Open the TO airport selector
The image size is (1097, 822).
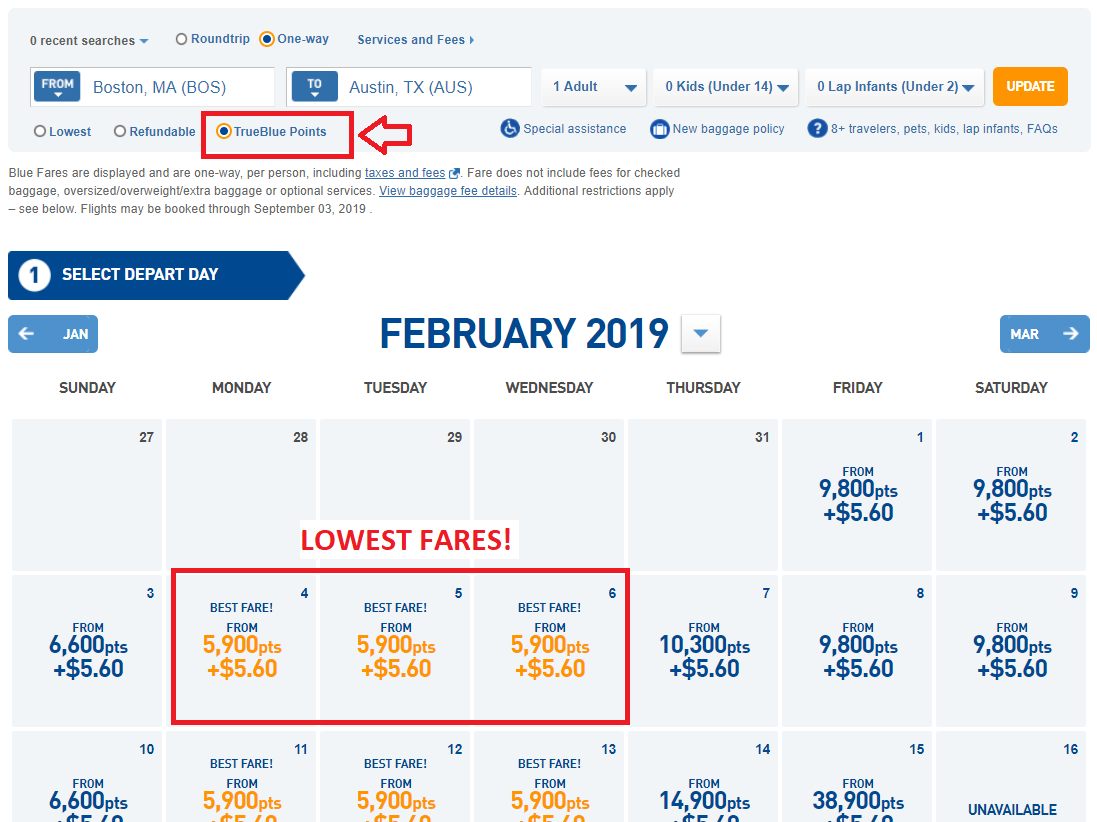(314, 87)
